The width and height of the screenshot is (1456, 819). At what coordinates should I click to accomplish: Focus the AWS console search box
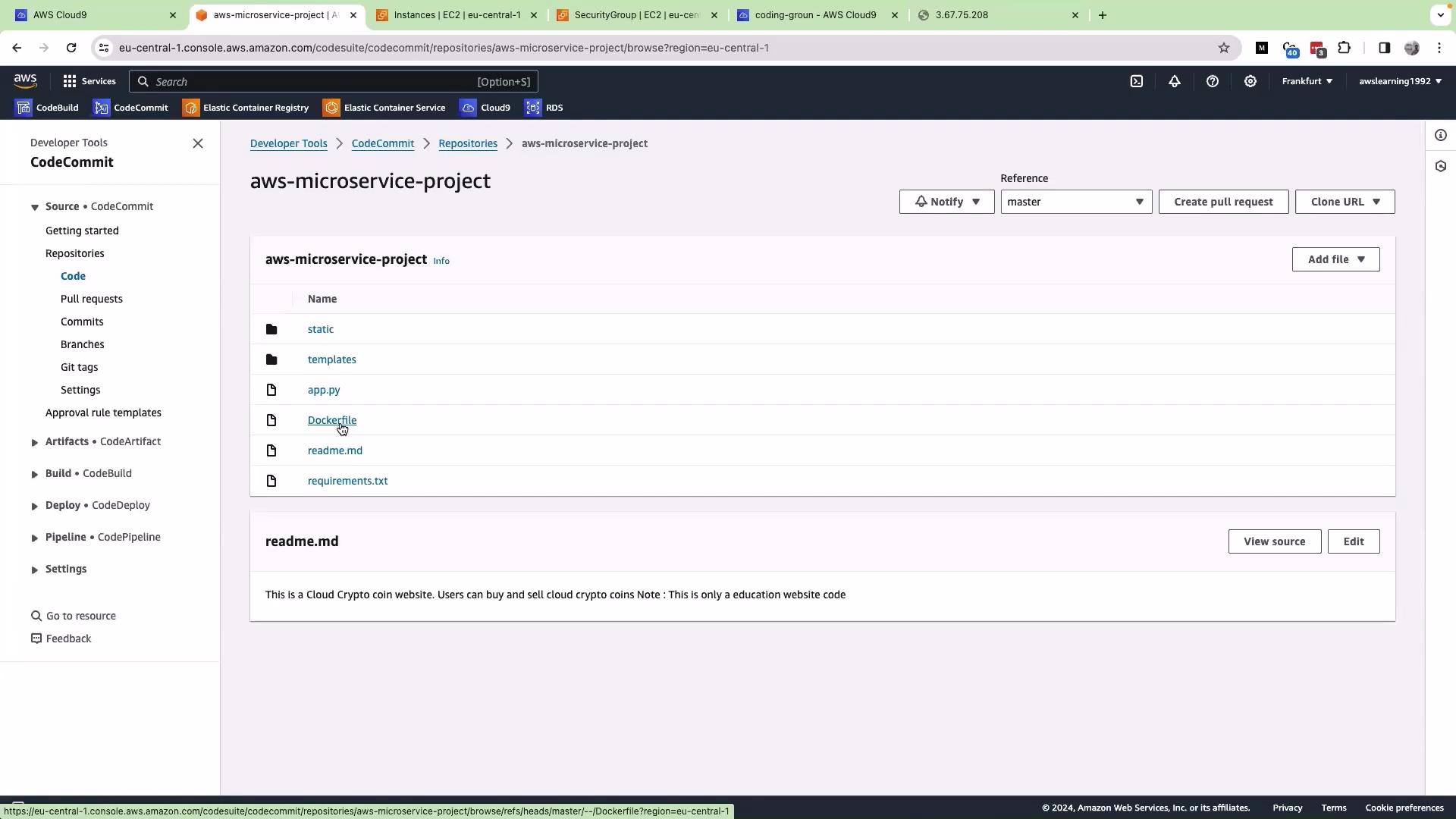click(334, 81)
